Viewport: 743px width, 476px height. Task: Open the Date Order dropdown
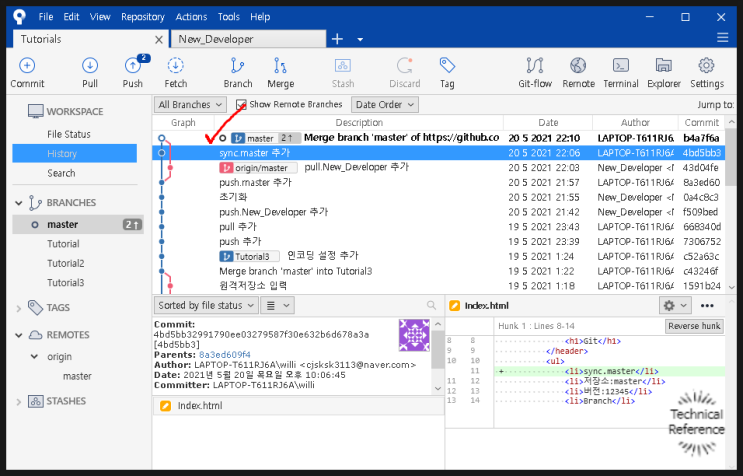coord(385,105)
